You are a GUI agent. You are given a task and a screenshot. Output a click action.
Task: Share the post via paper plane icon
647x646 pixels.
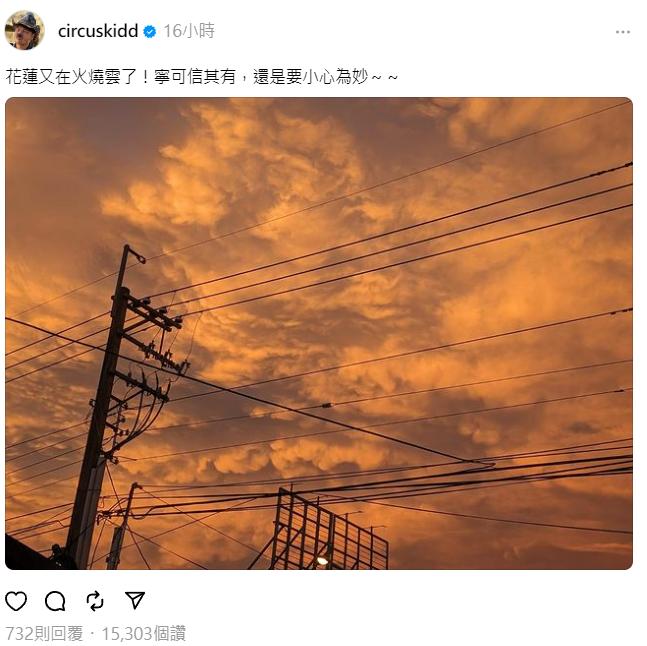coord(135,601)
